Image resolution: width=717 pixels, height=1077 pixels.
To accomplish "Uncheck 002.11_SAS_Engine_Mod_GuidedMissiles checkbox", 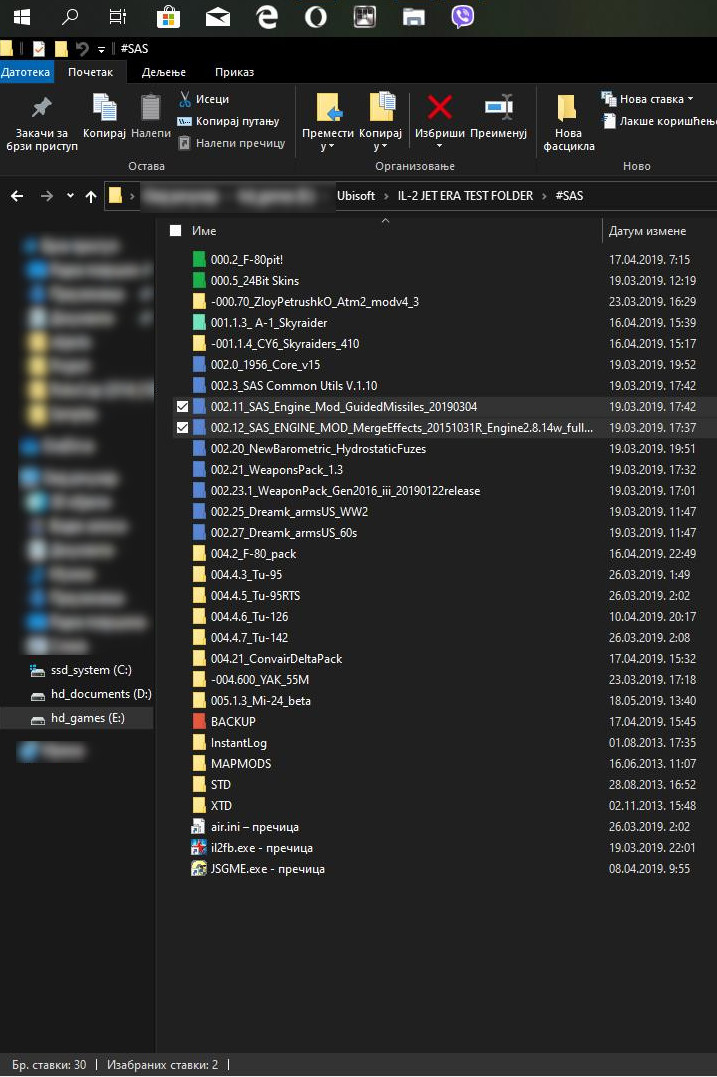I will [182, 407].
